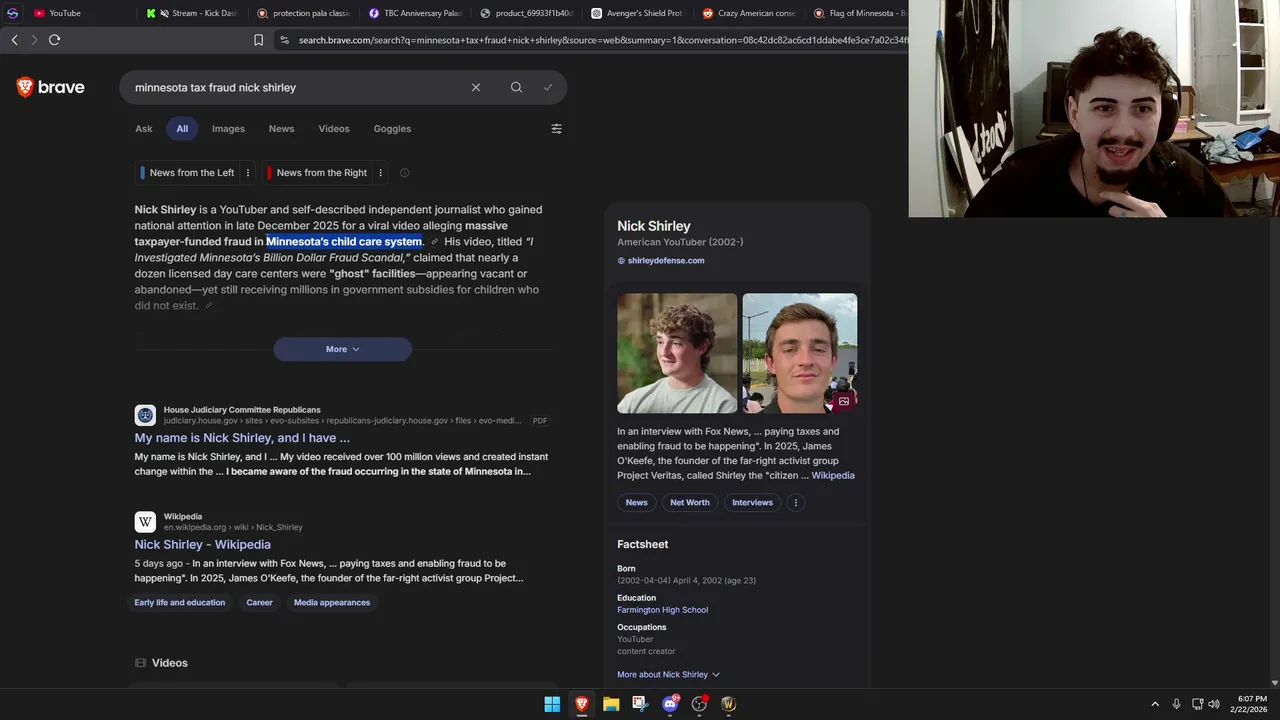Image resolution: width=1280 pixels, height=720 pixels.
Task: Open volume control in system tray
Action: pos(1214,704)
